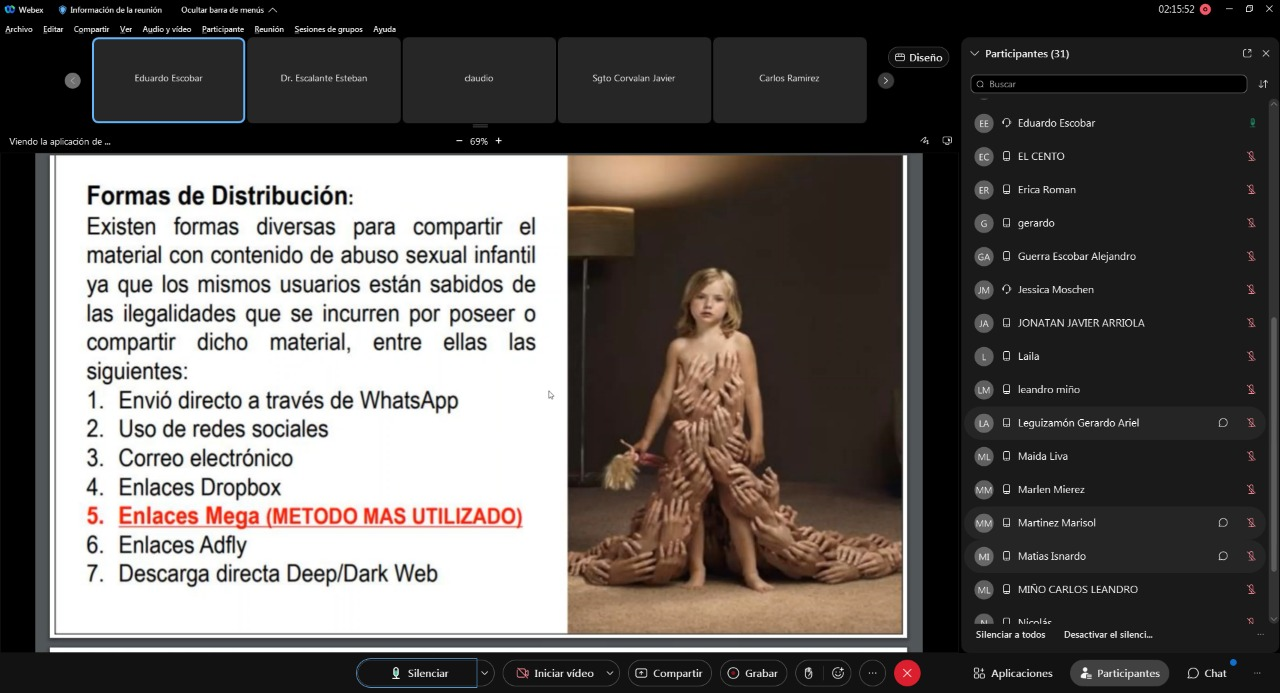Open the Diseño layout button
This screenshot has height=693, width=1280.
918,57
